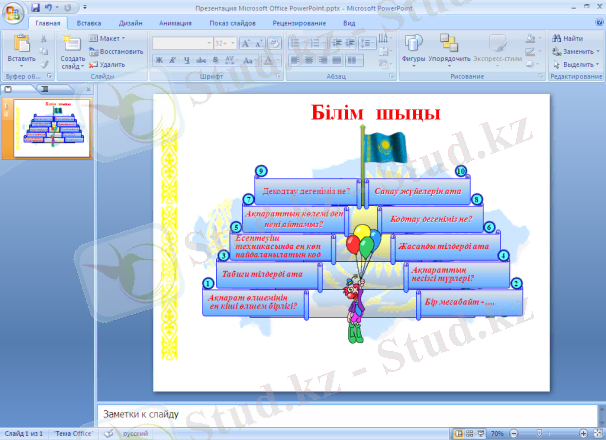
Task: Click the Вставить paste icon
Action: [21, 44]
